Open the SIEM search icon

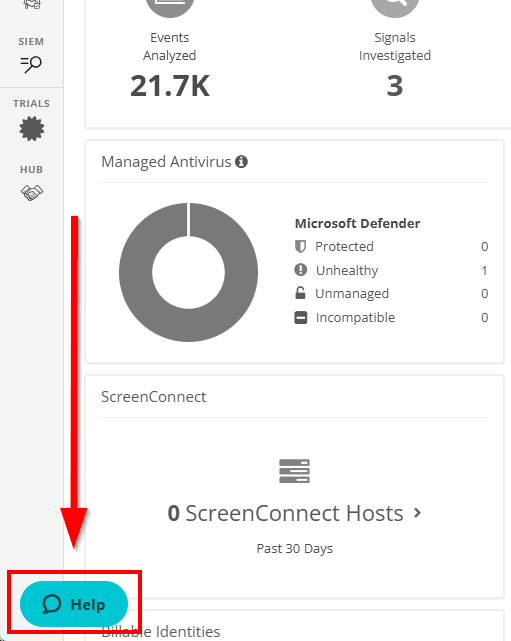coord(31,64)
